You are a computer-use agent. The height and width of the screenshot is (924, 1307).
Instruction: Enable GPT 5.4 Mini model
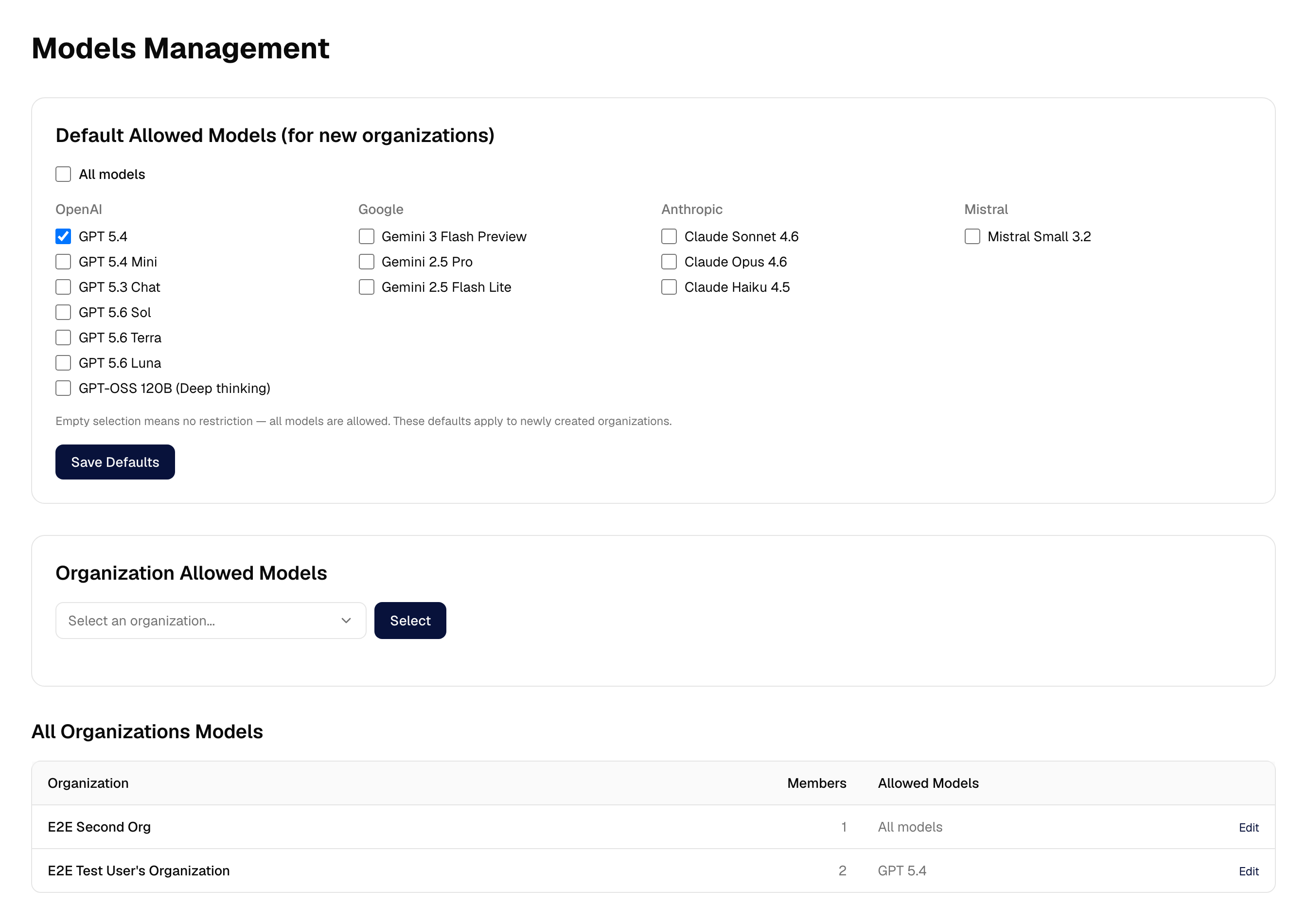click(x=63, y=262)
